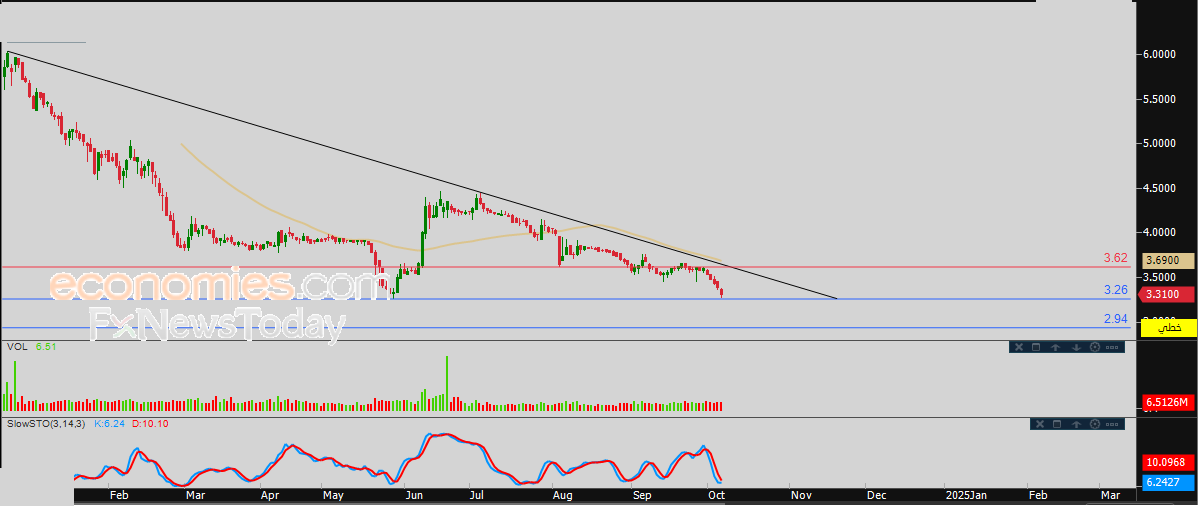Click the 3.26 support level label
This screenshot has height=506, width=1198.
[1115, 290]
